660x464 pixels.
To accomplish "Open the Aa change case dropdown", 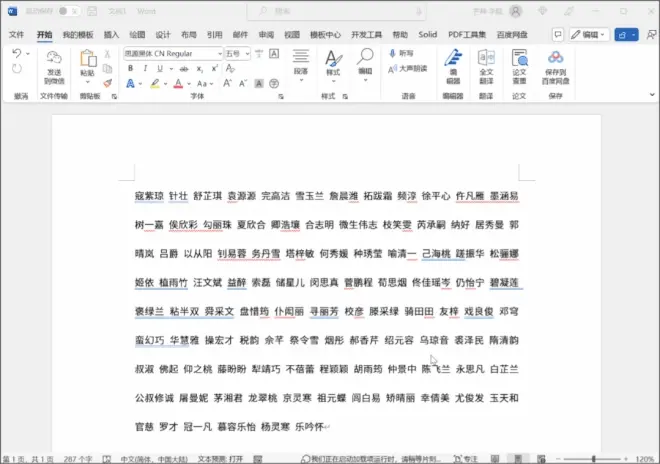I will point(205,84).
